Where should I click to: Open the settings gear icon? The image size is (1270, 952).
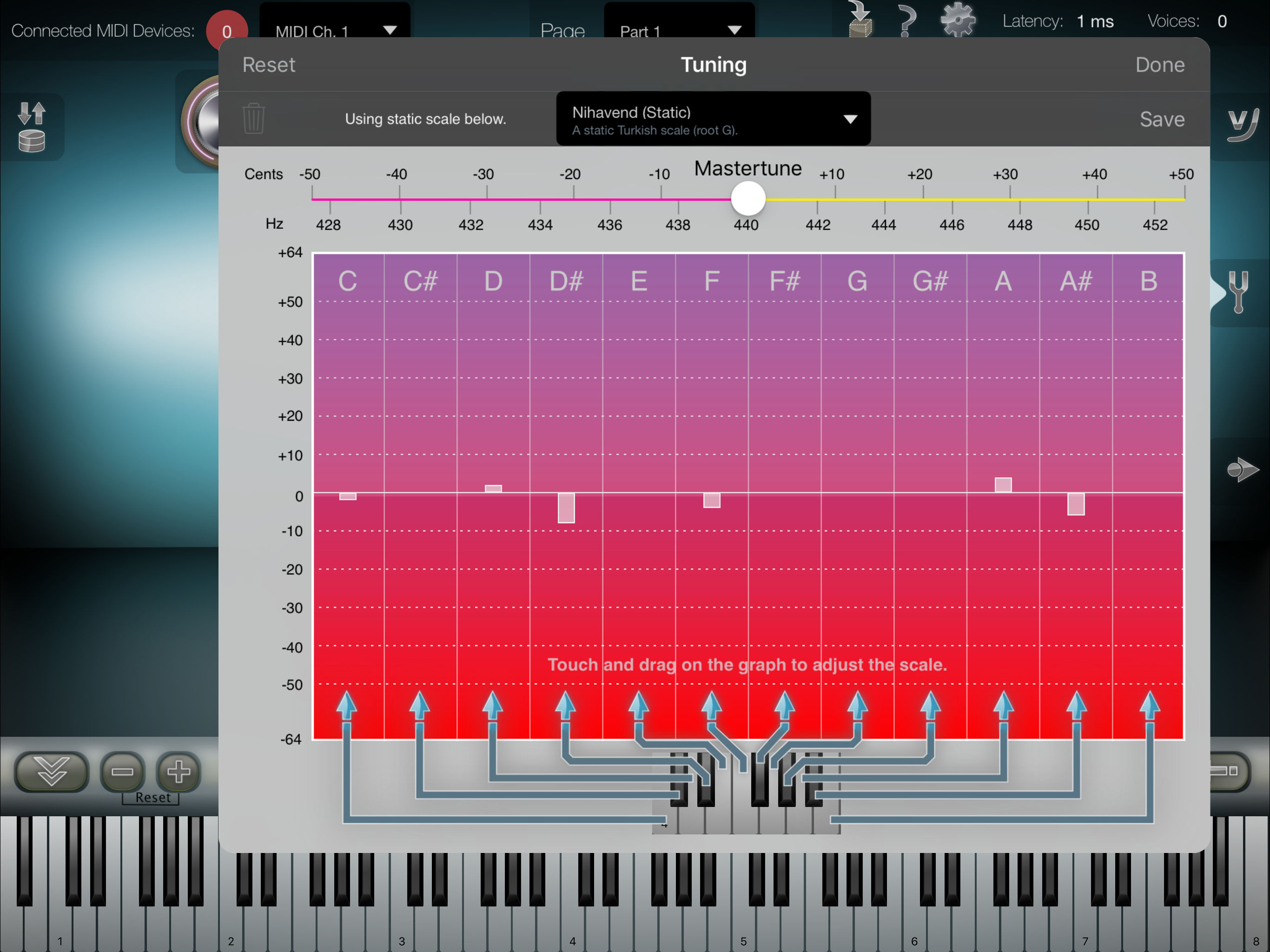point(958,20)
